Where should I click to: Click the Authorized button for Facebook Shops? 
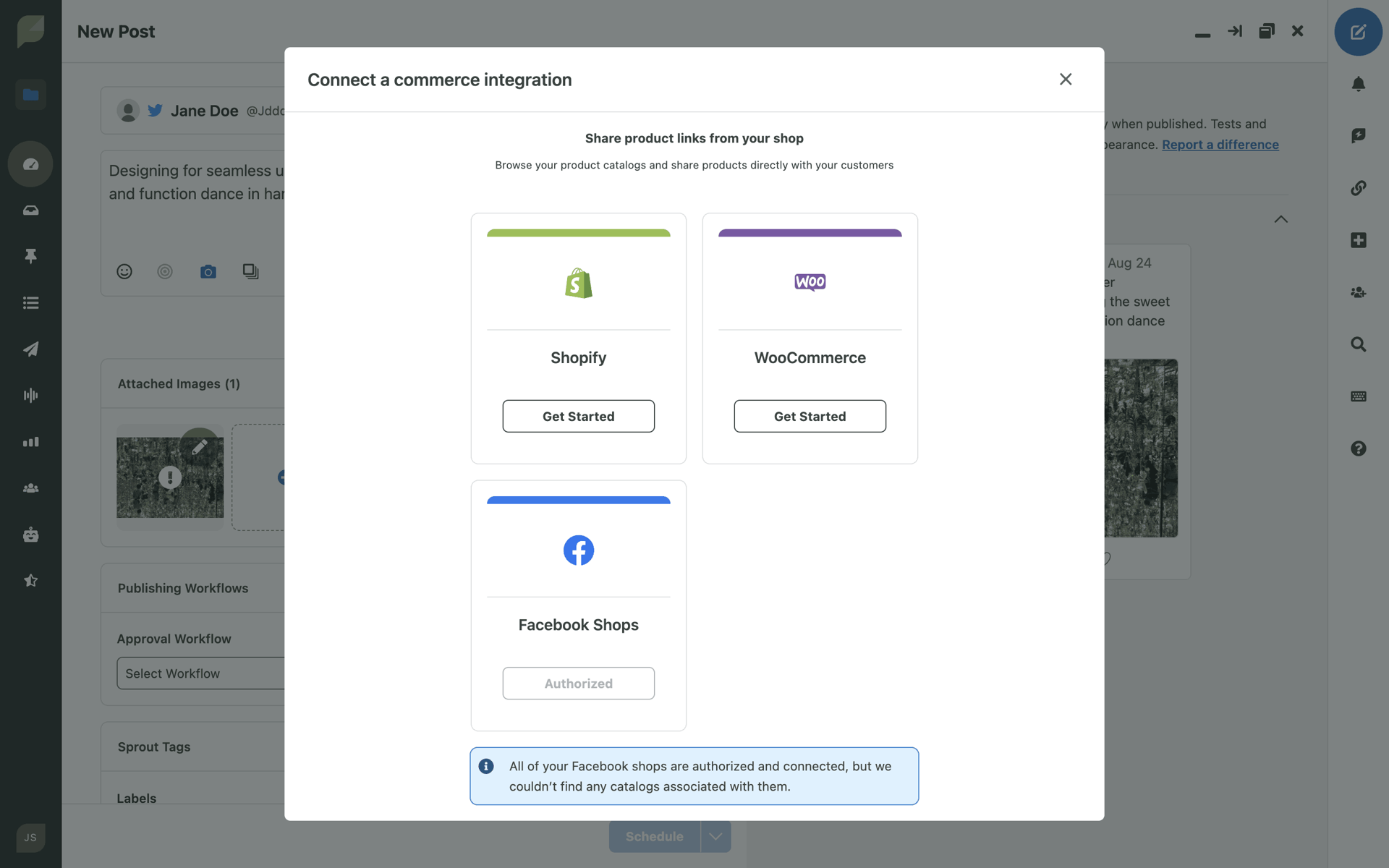point(579,683)
